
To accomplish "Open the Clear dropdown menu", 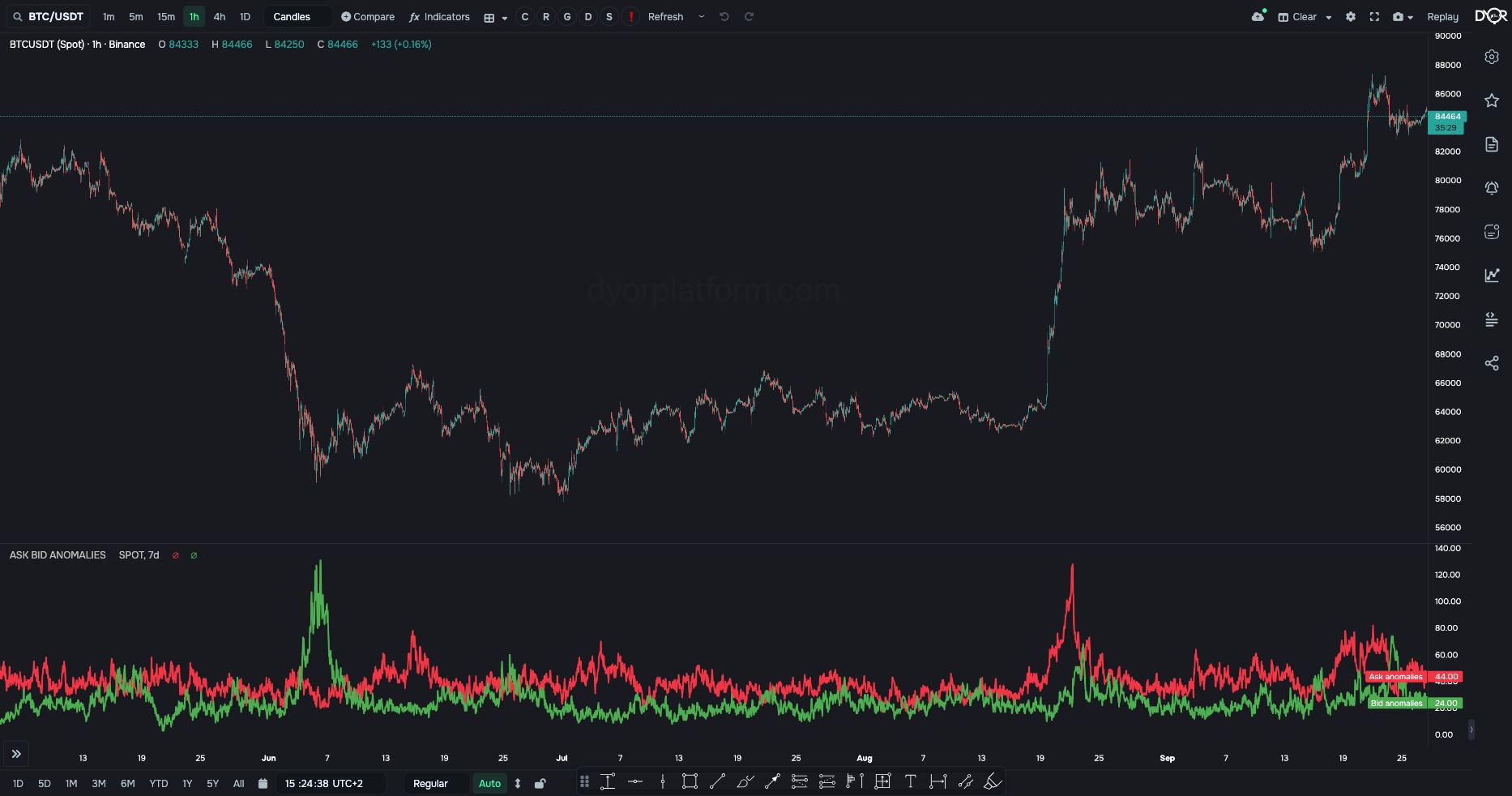I will [1305, 17].
